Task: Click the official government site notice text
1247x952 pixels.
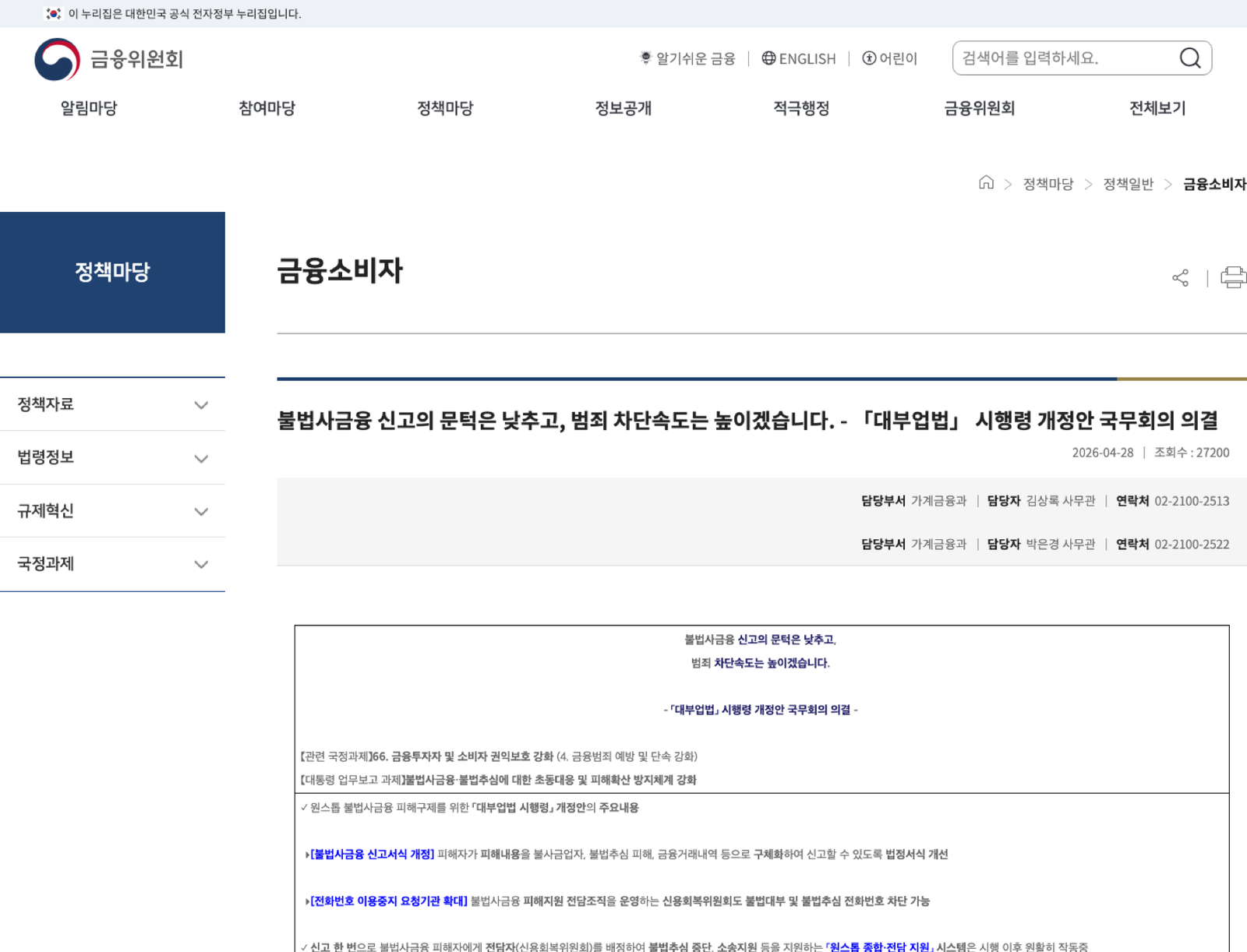Action: [185, 14]
